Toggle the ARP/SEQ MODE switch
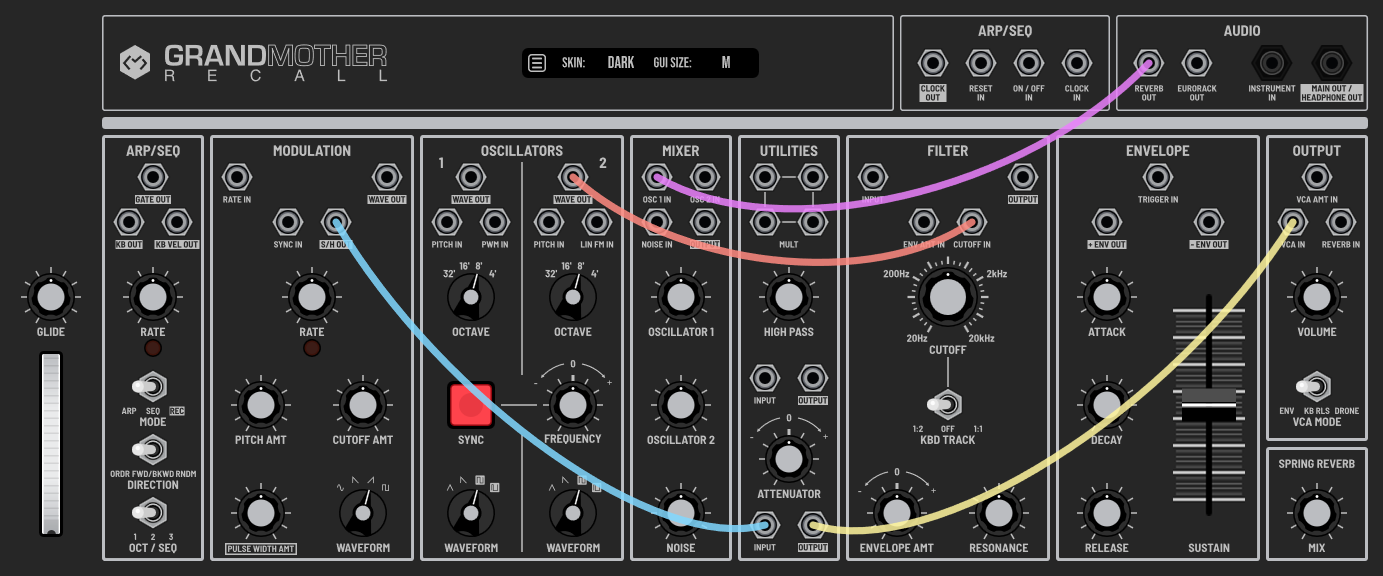1383x576 pixels. (x=152, y=386)
